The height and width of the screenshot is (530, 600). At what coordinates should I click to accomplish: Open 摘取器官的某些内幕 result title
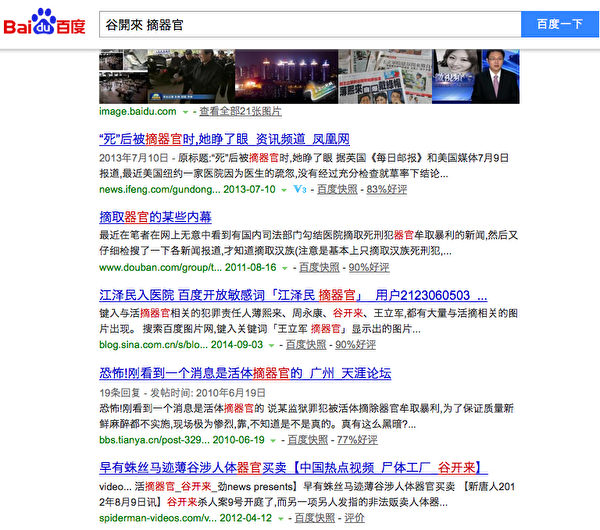(x=155, y=217)
